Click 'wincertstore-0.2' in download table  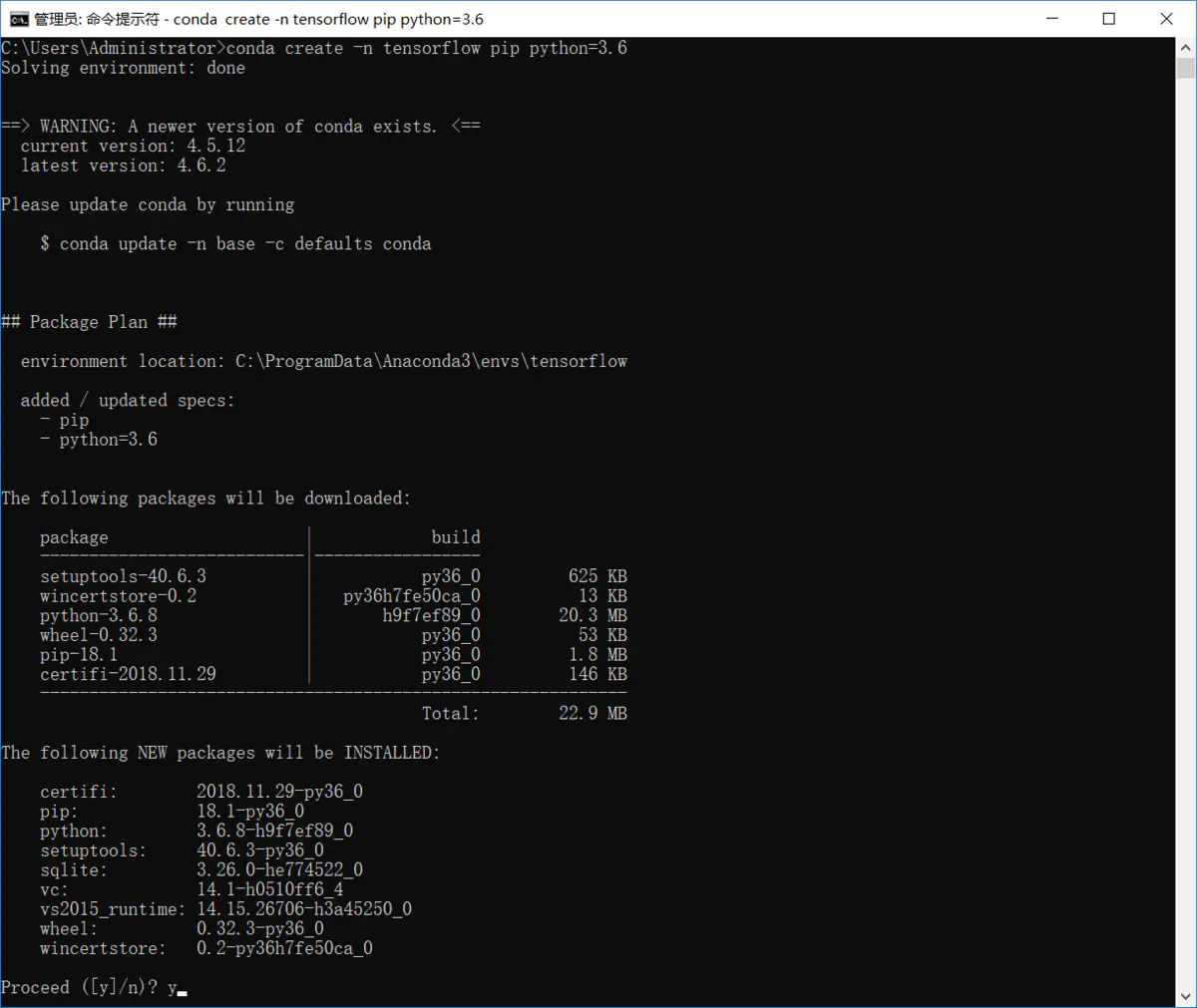pyautogui.click(x=118, y=596)
